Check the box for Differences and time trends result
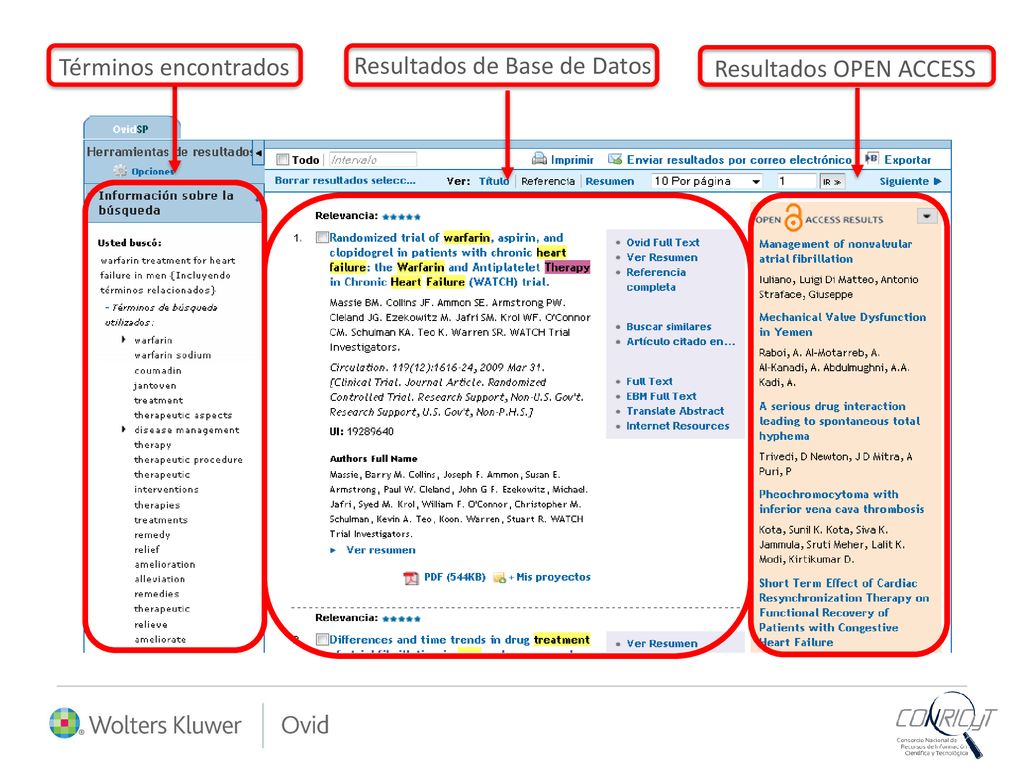The width and height of the screenshot is (1024, 768). click(x=322, y=639)
